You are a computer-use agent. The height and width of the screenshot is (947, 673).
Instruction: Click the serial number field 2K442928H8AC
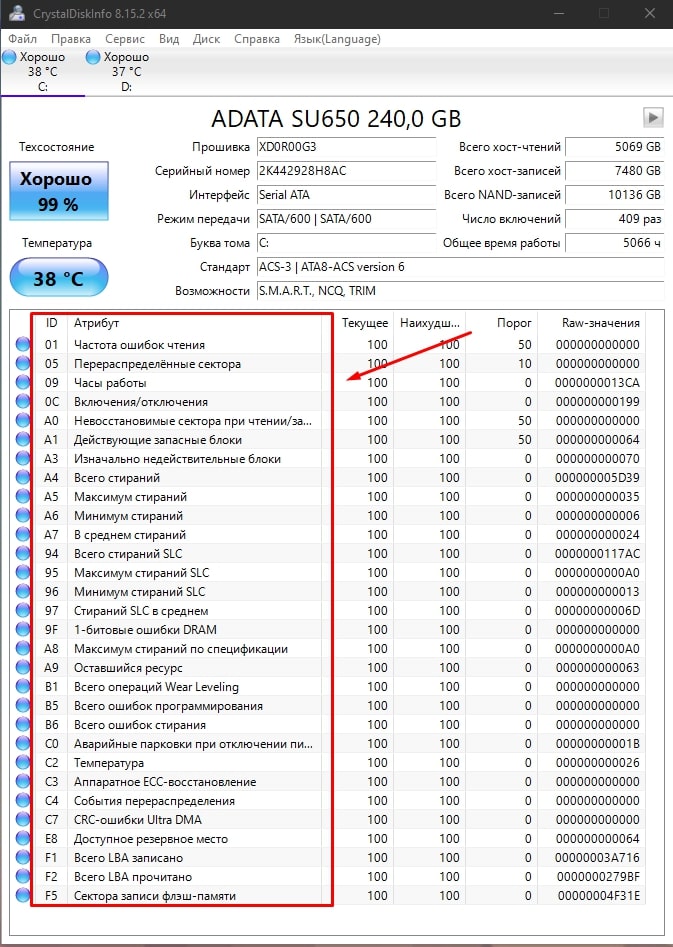pyautogui.click(x=346, y=171)
